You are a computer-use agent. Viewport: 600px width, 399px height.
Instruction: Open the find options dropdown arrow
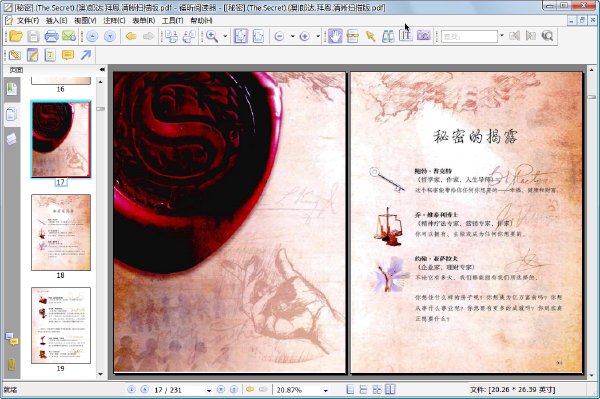(x=502, y=36)
